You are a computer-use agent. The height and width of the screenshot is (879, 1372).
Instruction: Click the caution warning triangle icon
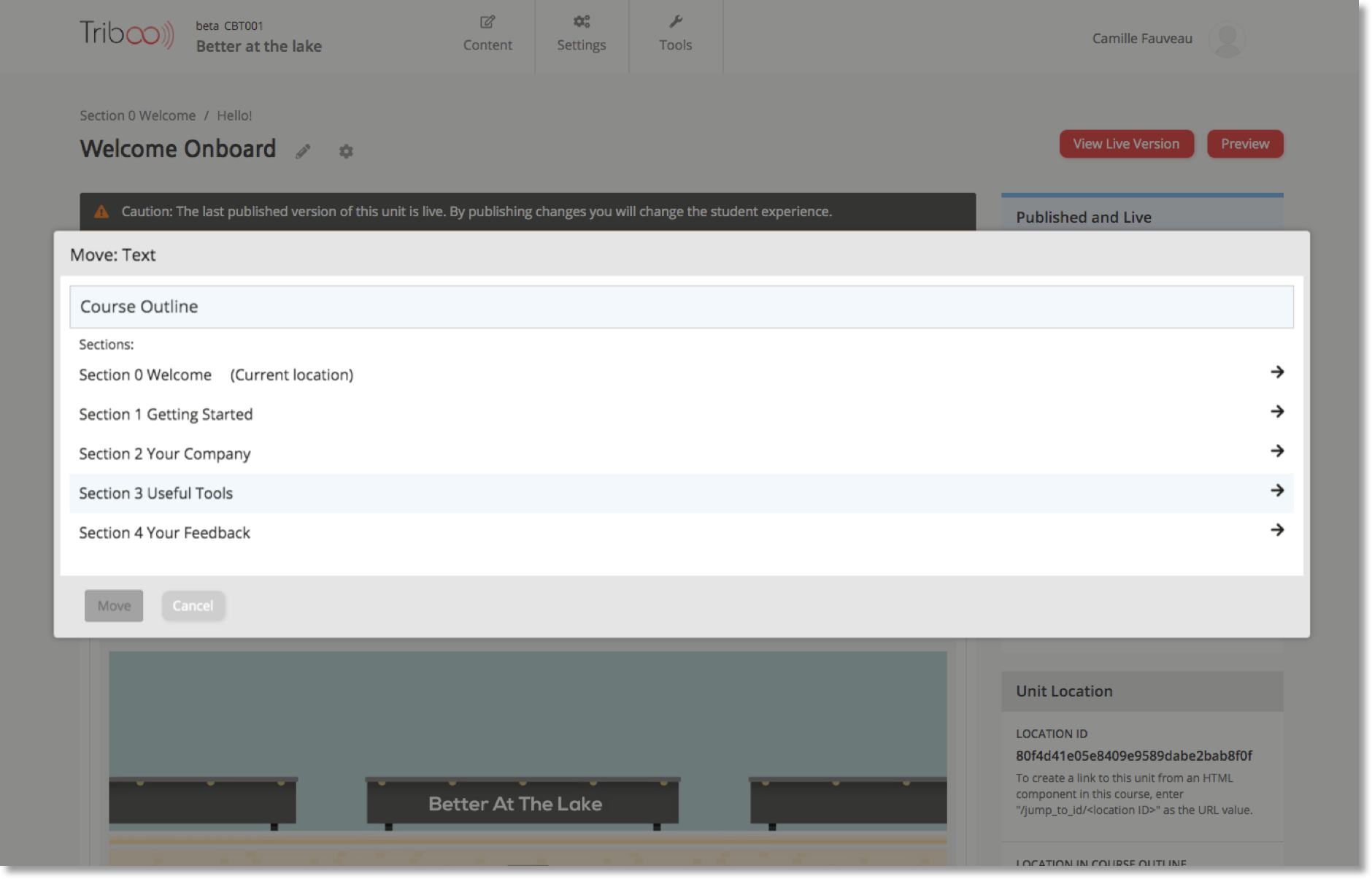[x=101, y=211]
